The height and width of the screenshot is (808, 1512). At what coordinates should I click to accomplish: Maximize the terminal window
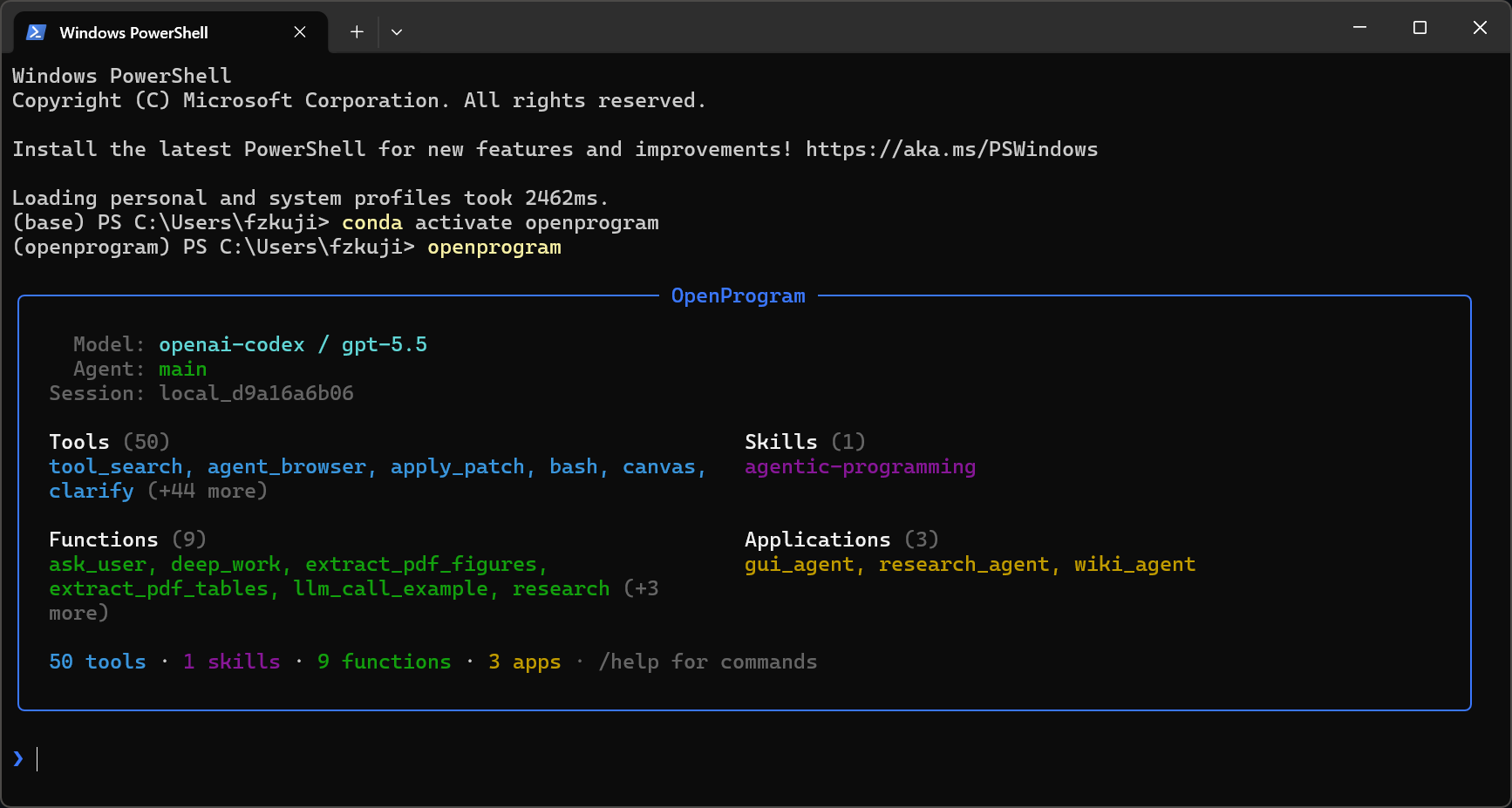1420,28
